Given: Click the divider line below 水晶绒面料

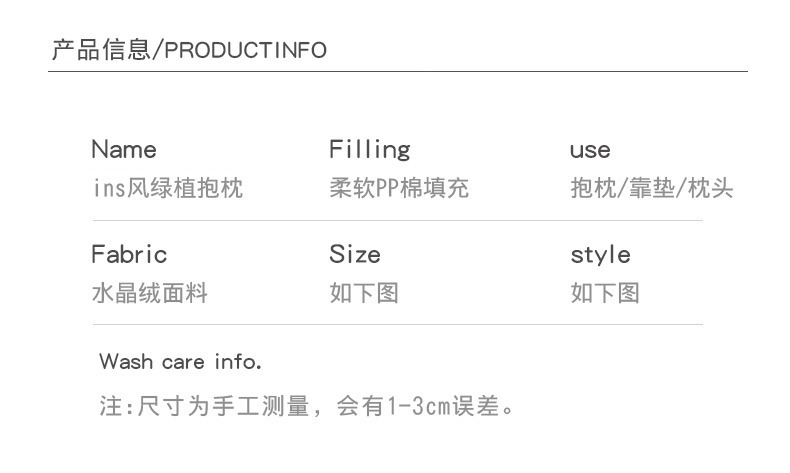Looking at the screenshot, I should pos(398,324).
